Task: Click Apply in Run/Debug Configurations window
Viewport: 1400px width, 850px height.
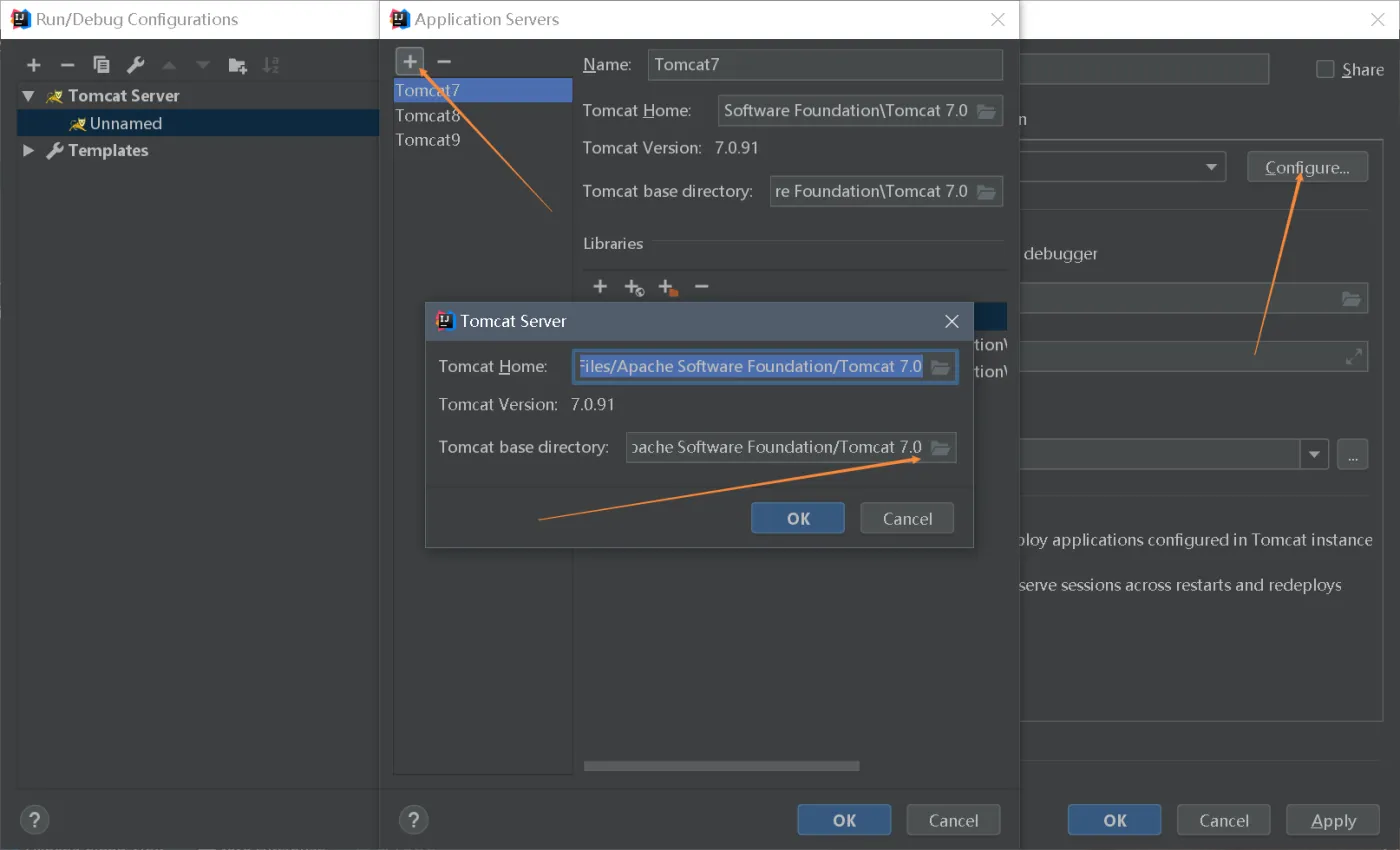Action: (1333, 820)
